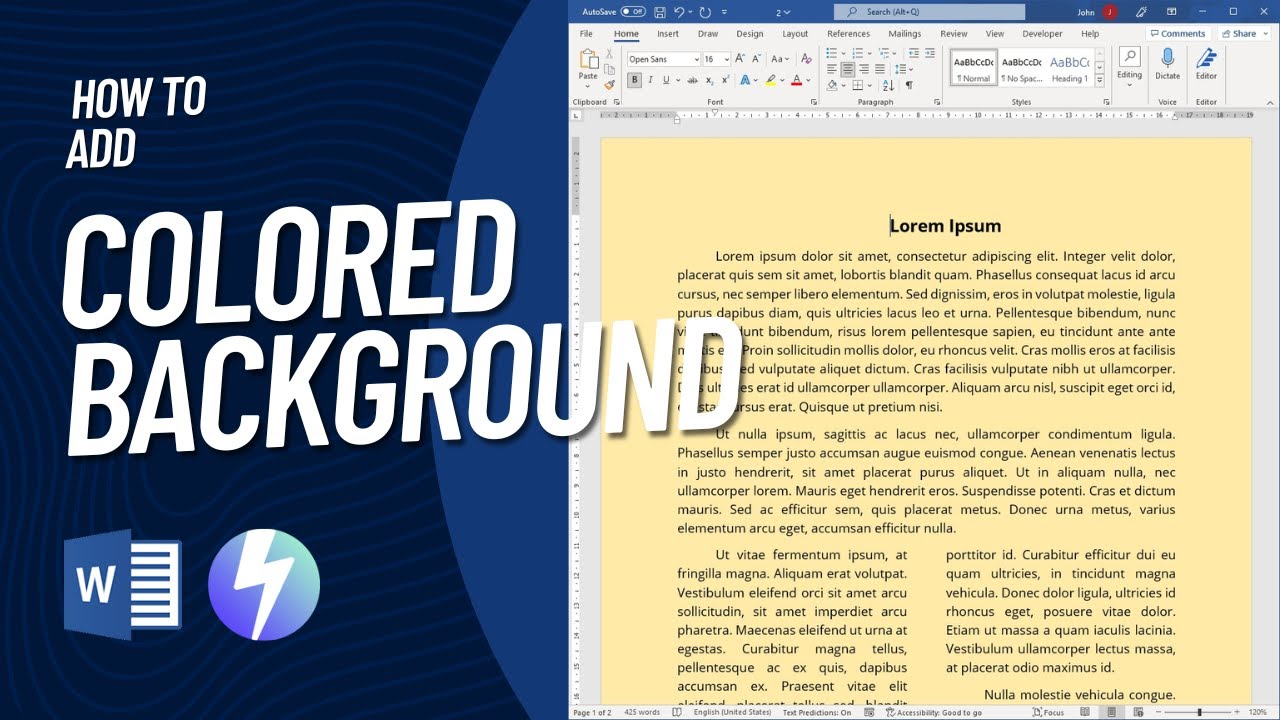1280x720 pixels.
Task: Toggle the AutoSave switch
Action: (633, 12)
